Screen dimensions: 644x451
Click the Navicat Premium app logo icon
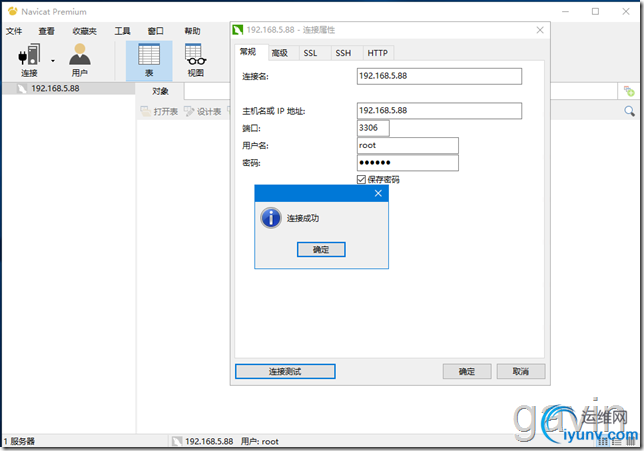[13, 12]
